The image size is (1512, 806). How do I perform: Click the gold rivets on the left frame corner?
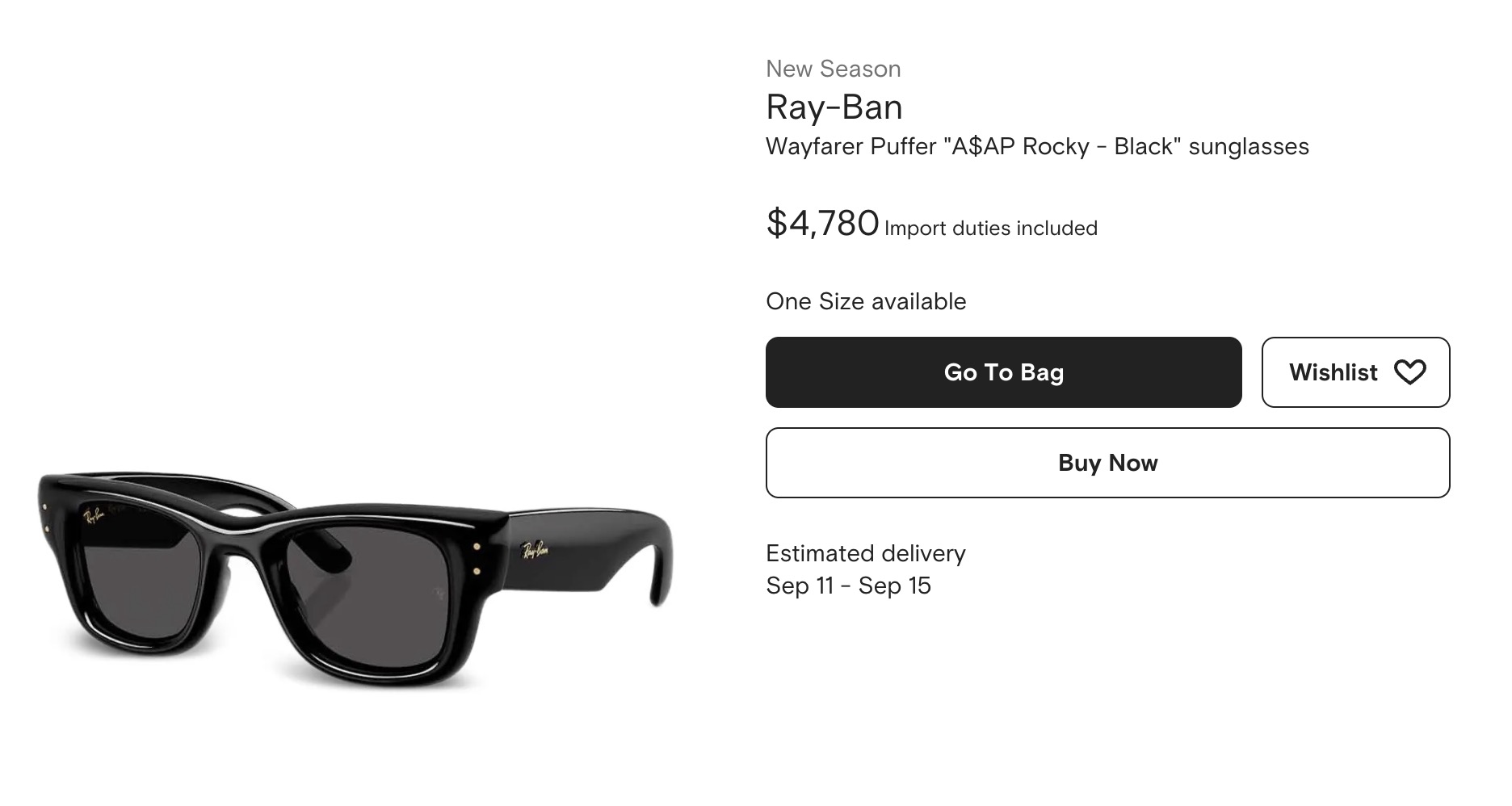pyautogui.click(x=45, y=518)
